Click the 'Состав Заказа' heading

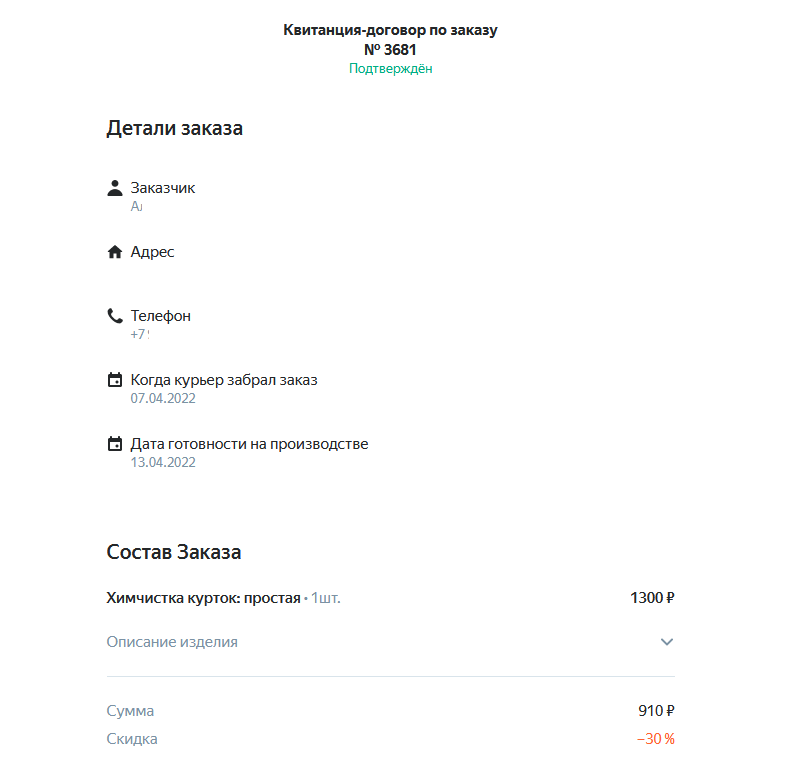point(173,552)
